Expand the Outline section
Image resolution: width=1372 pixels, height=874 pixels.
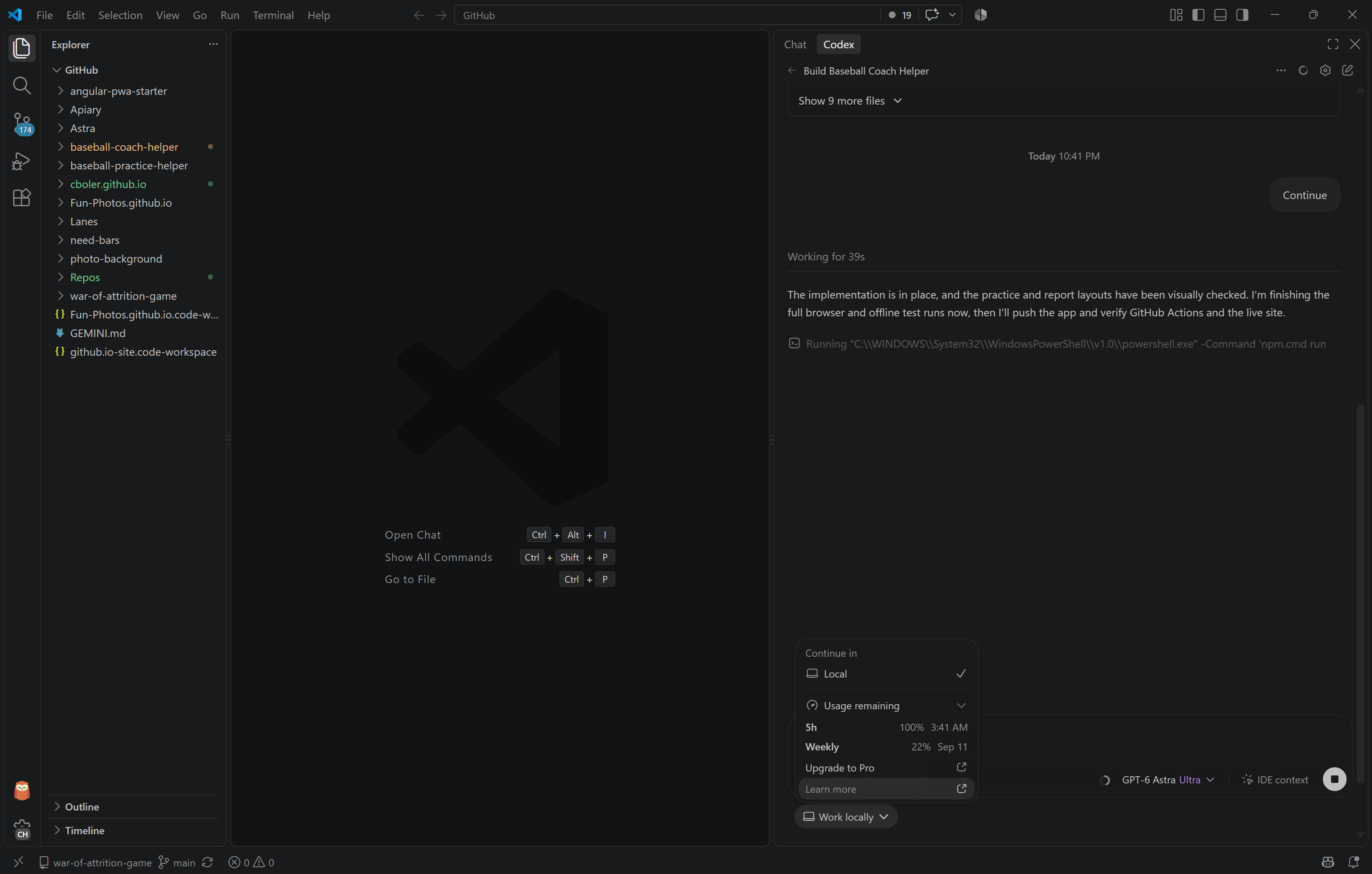pos(133,806)
